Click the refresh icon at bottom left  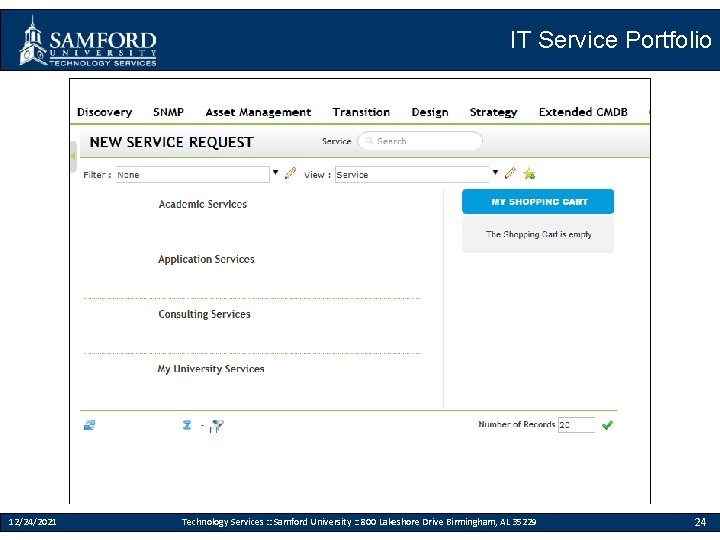90,425
